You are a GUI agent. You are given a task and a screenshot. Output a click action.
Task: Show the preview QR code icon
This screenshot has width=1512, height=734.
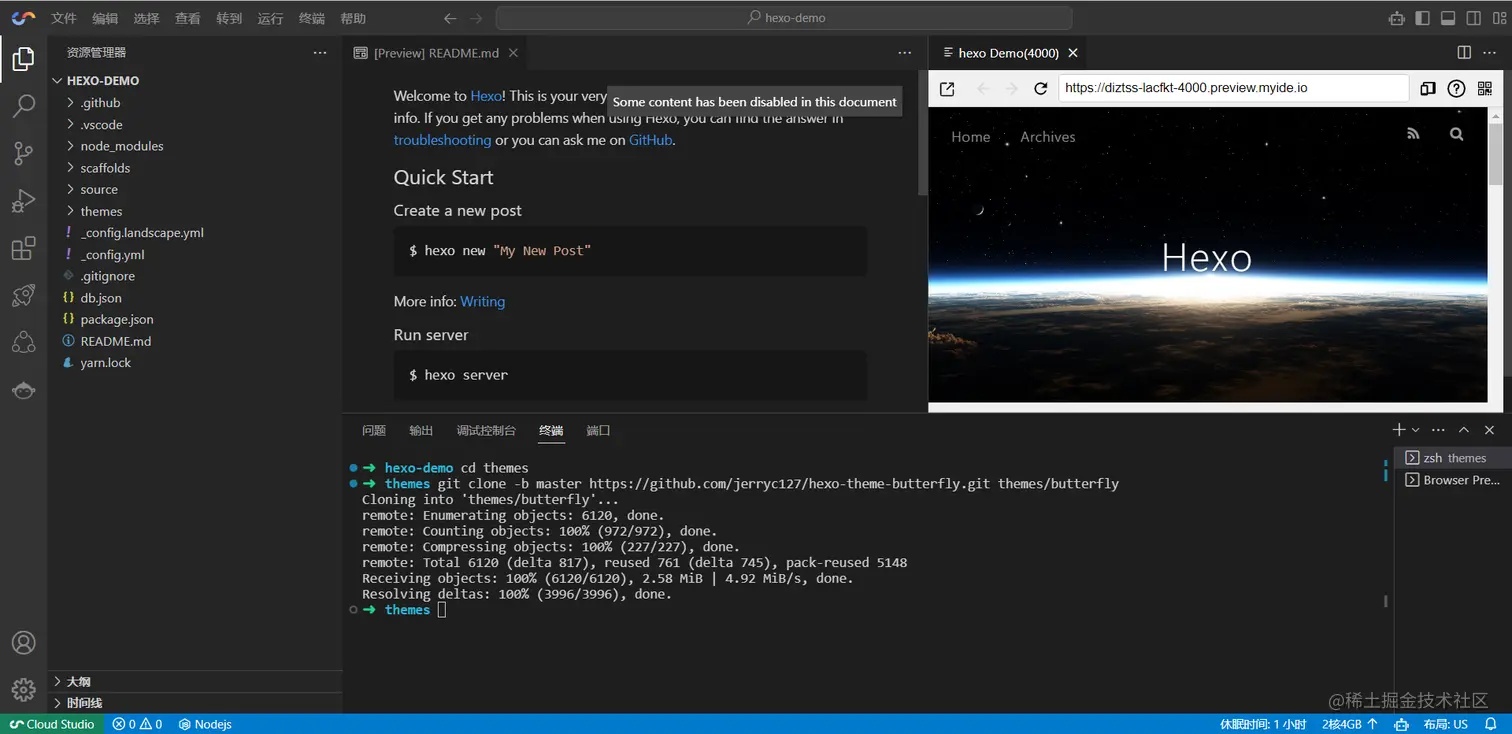[1484, 88]
